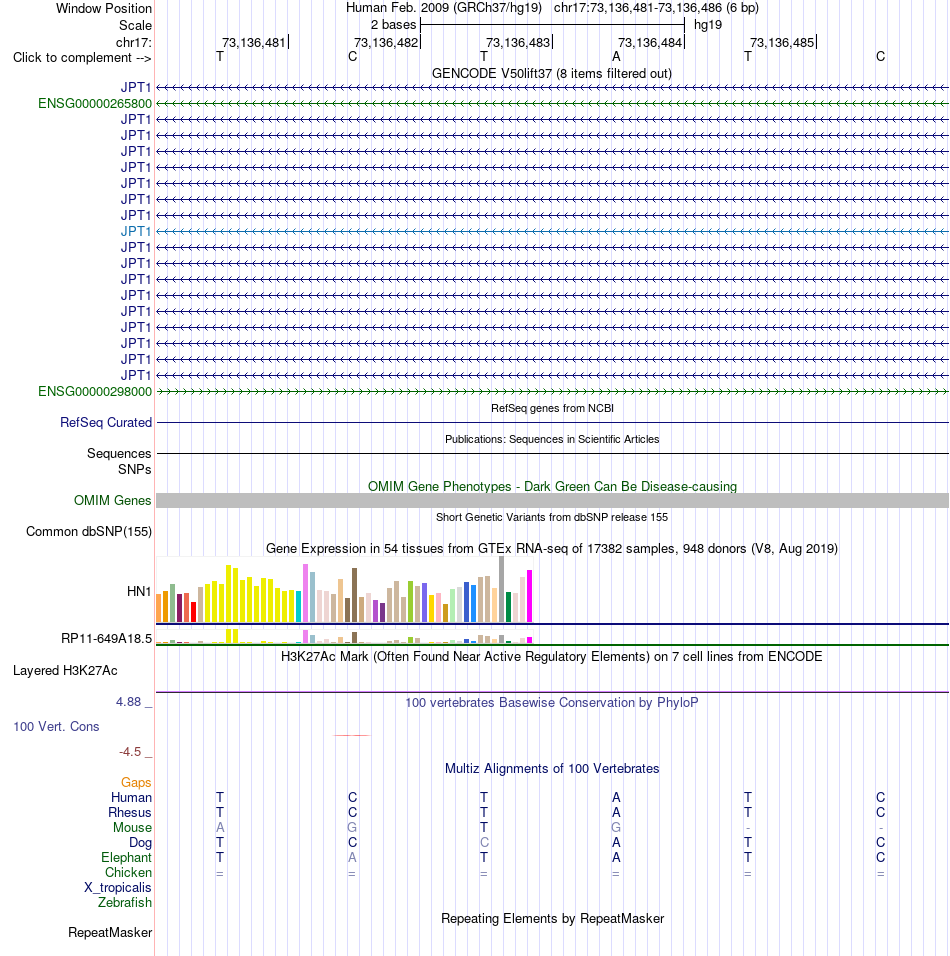The image size is (950, 956).
Task: Click the 4.88 PhyloP upper scale value
Action: coord(129,702)
